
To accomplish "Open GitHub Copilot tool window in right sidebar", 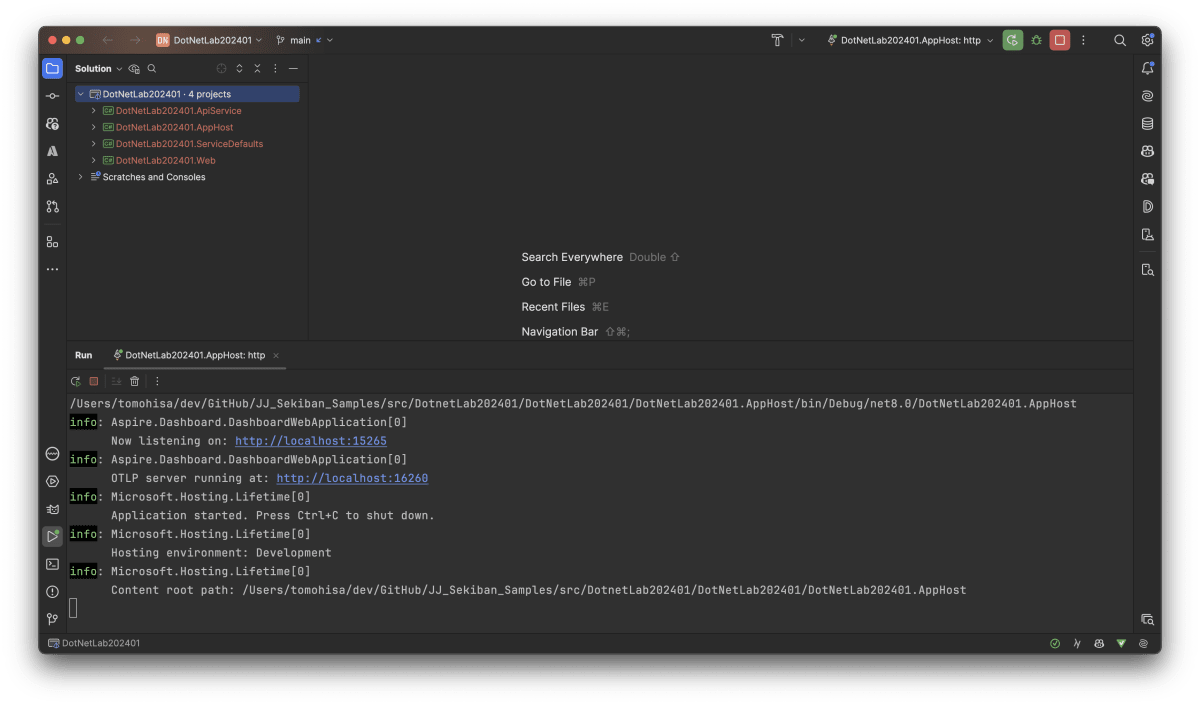I will (x=1147, y=151).
